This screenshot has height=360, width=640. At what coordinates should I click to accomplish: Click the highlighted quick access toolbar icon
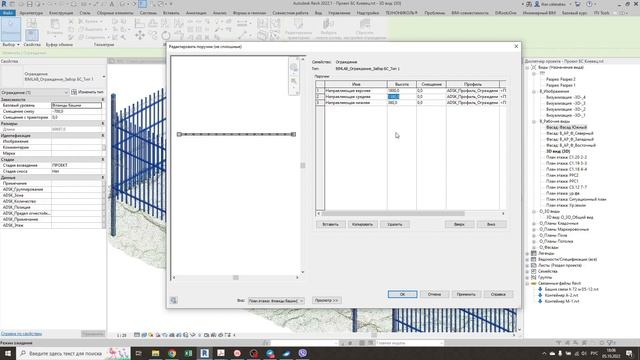[x=142, y=4]
